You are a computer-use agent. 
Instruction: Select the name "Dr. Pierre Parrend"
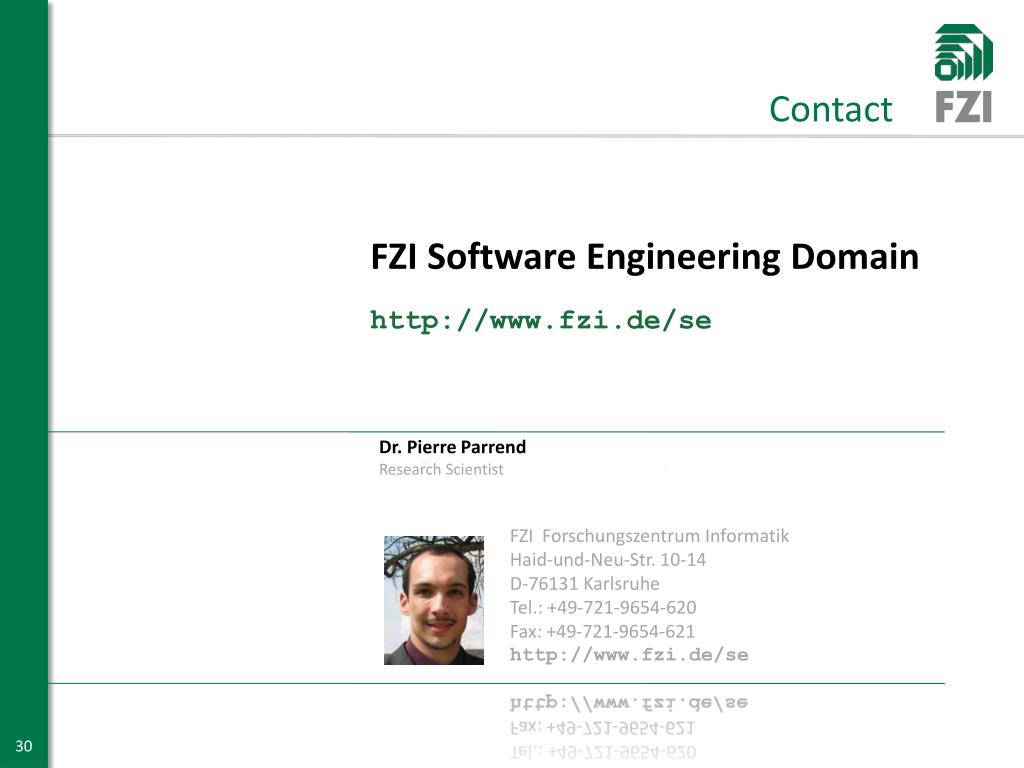pos(452,447)
